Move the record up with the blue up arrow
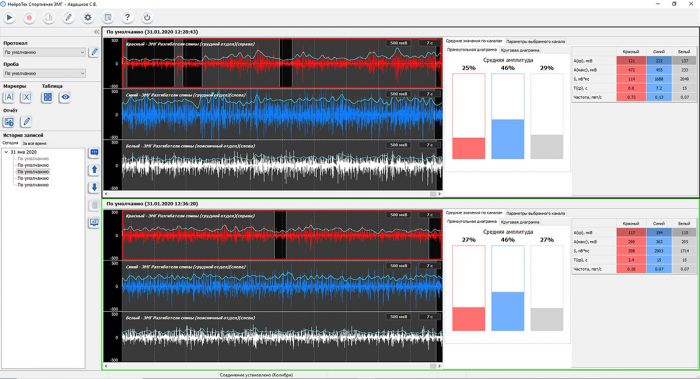The height and width of the screenshot is (379, 700). tap(94, 170)
